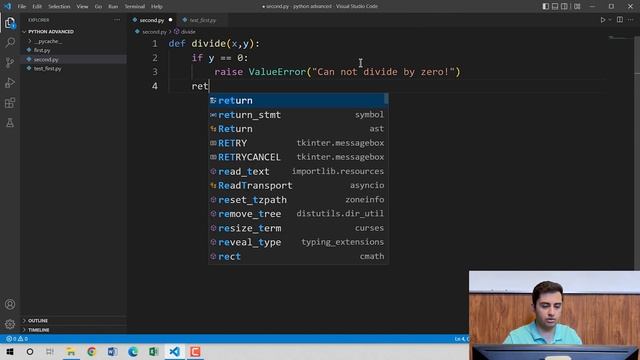Select the rect cmath suggestion
The image size is (640, 360).
click(x=298, y=256)
